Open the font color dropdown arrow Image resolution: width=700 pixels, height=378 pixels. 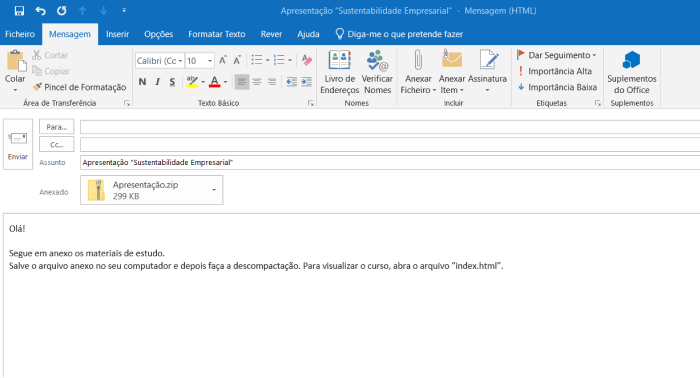coord(225,82)
